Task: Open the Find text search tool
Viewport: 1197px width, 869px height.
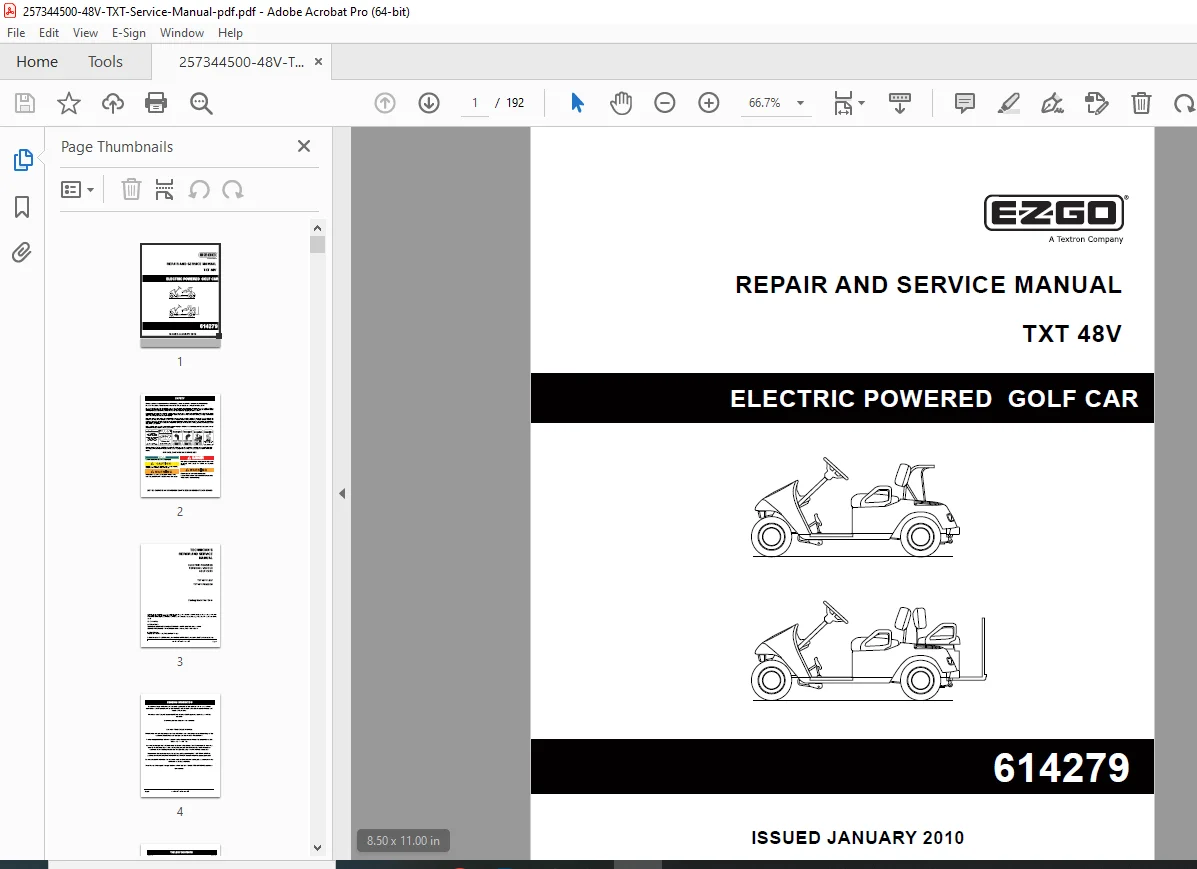Action: coord(202,103)
